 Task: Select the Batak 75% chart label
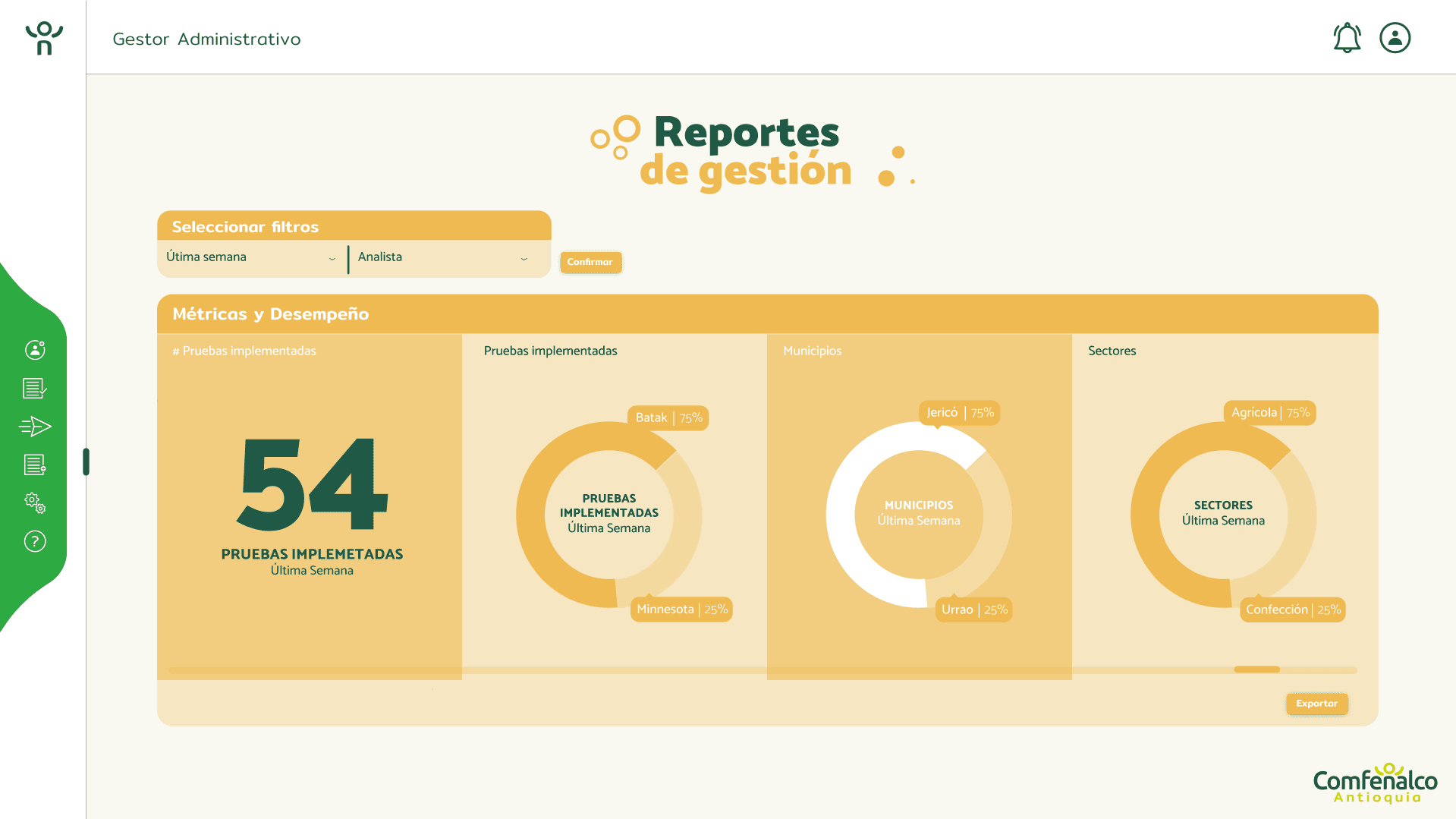tap(668, 417)
